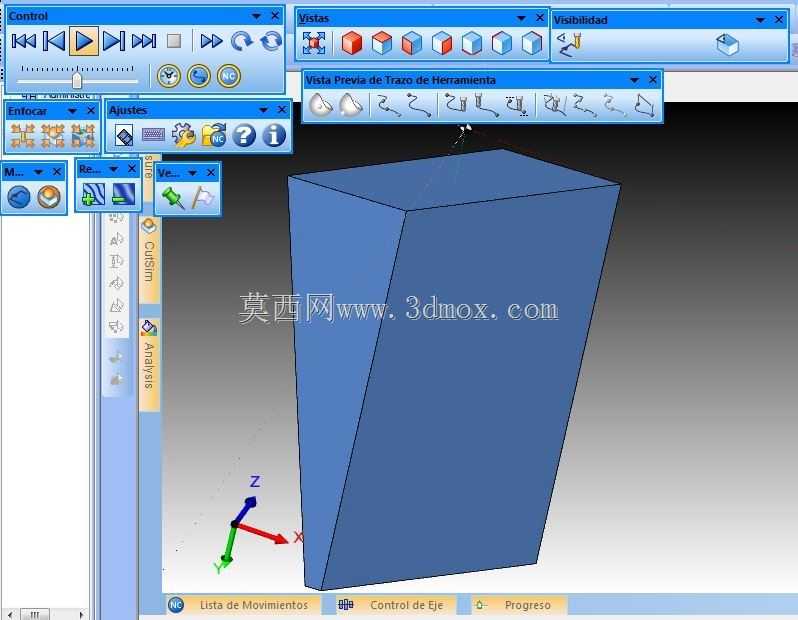Click the green plus icon in Re panel
Image resolution: width=798 pixels, height=620 pixels.
pyautogui.click(x=94, y=194)
